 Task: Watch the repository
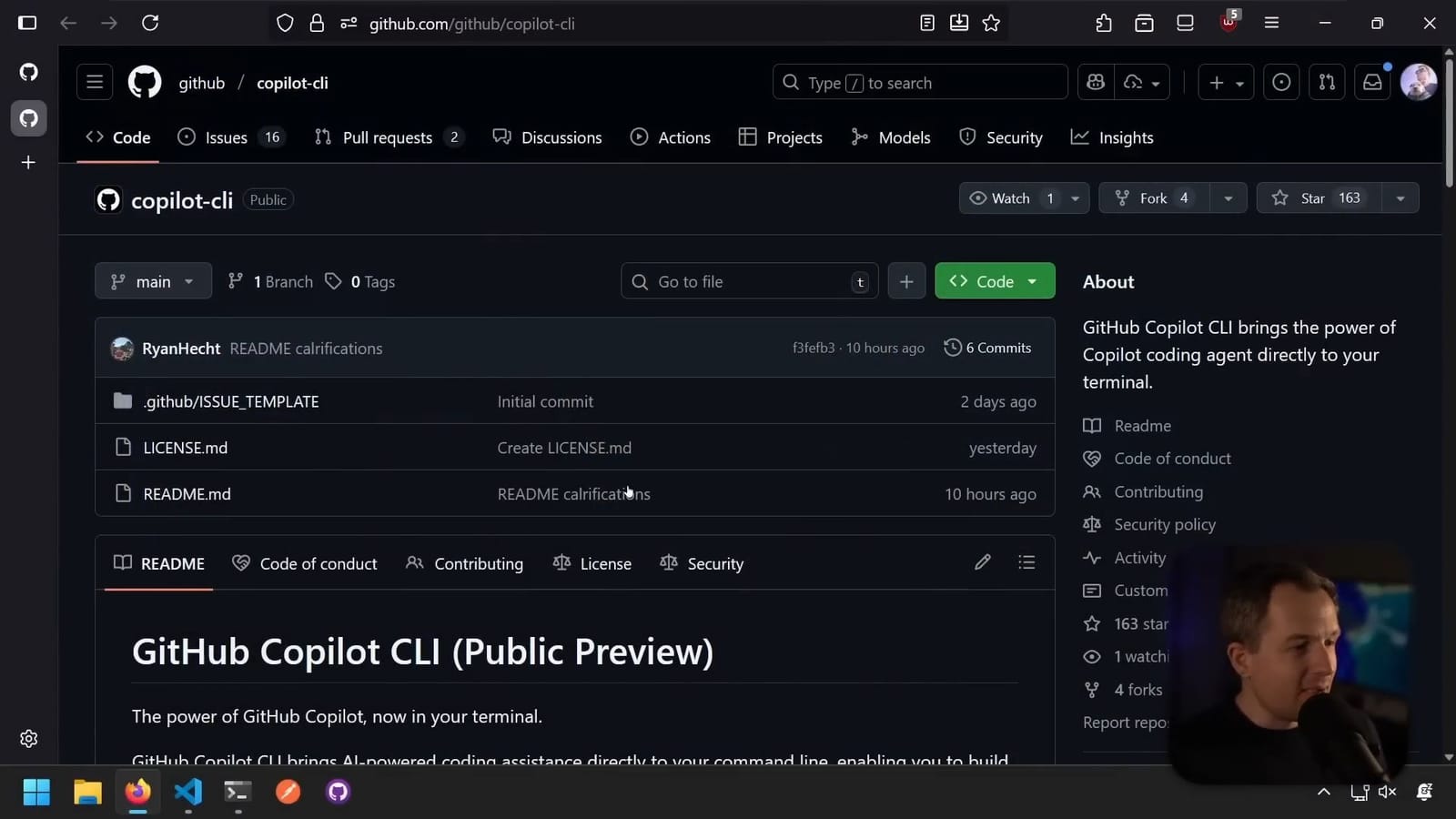[x=1010, y=197]
